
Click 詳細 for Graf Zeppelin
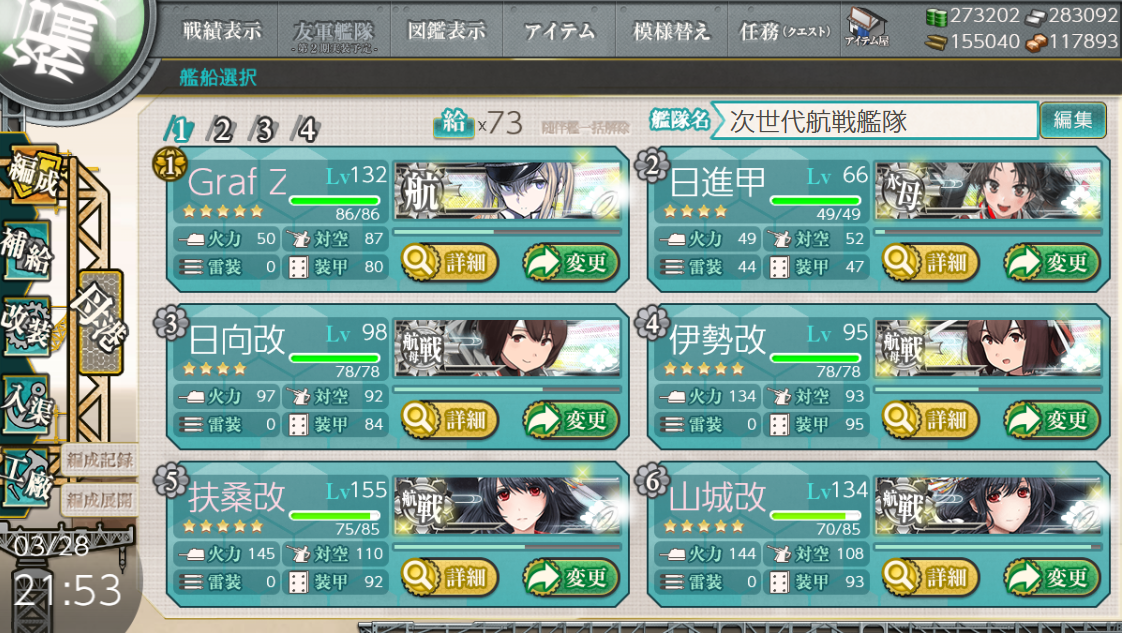pyautogui.click(x=449, y=262)
